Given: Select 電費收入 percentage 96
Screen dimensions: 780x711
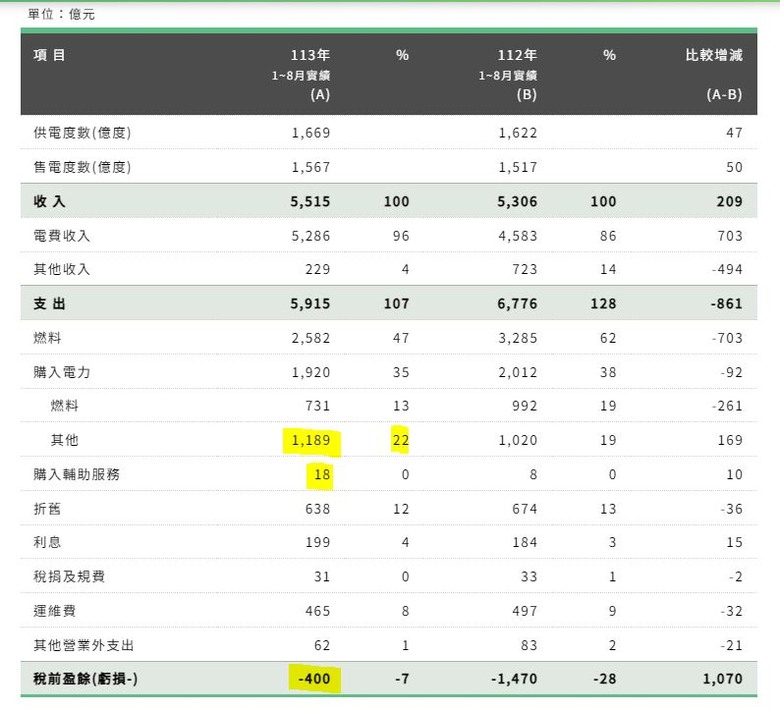Looking at the screenshot, I should click(401, 236).
